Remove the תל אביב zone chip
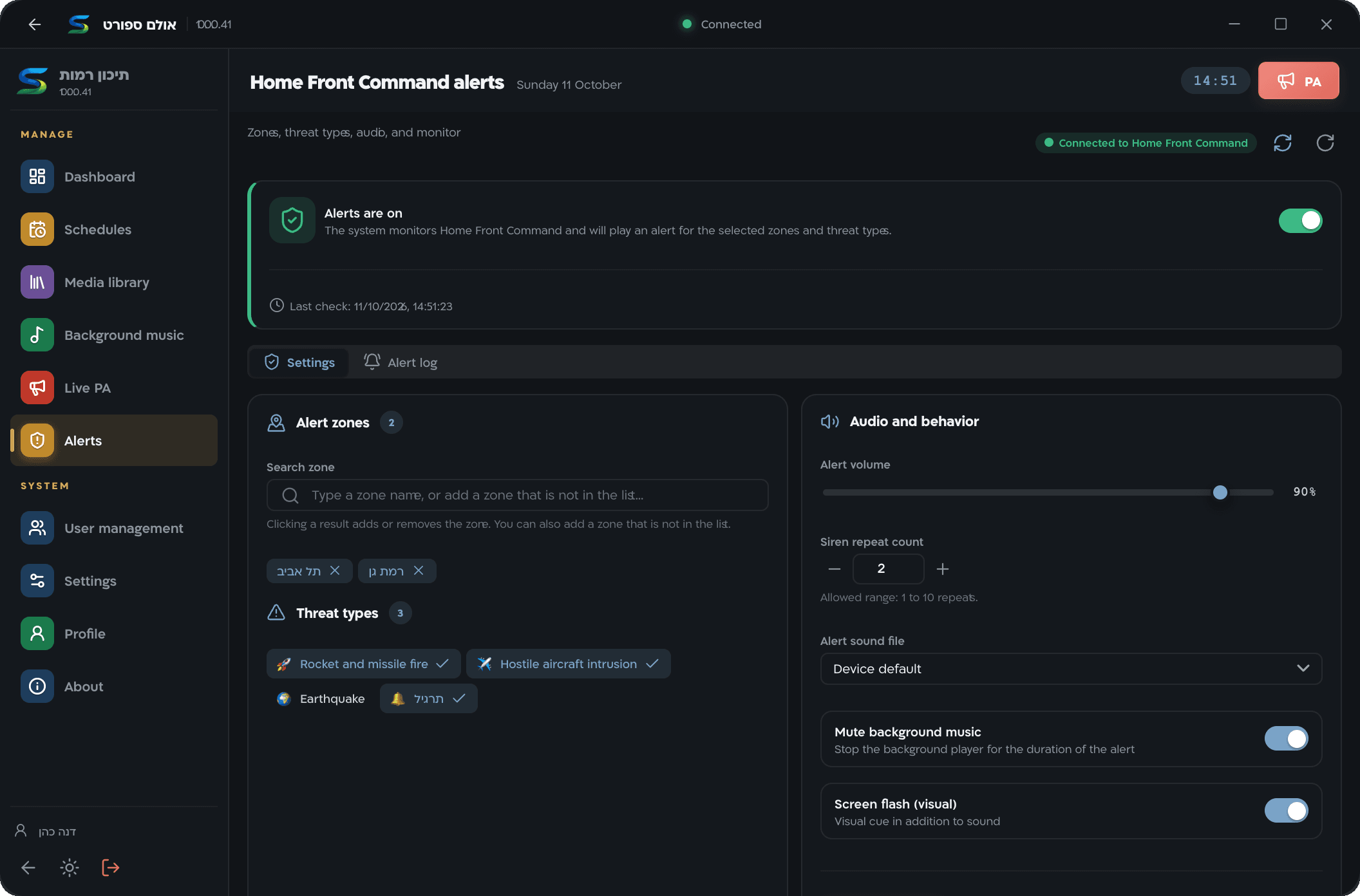 coord(335,570)
